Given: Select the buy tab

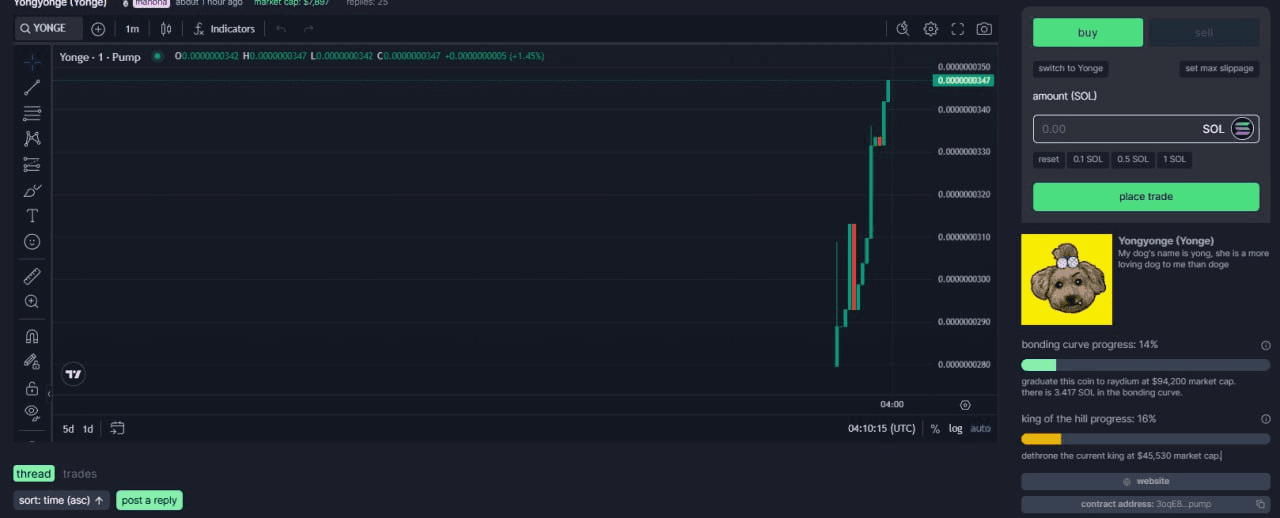Looking at the screenshot, I should pos(1088,32).
